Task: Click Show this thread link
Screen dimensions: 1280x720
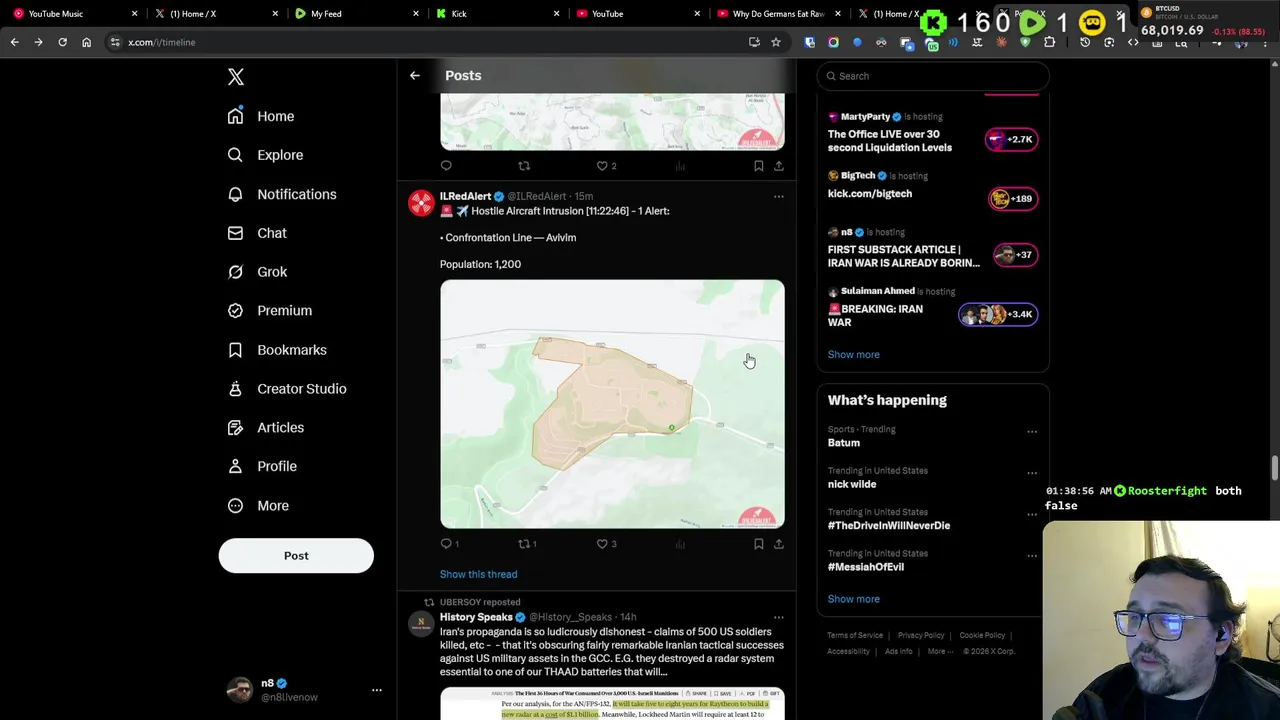Action: [478, 574]
